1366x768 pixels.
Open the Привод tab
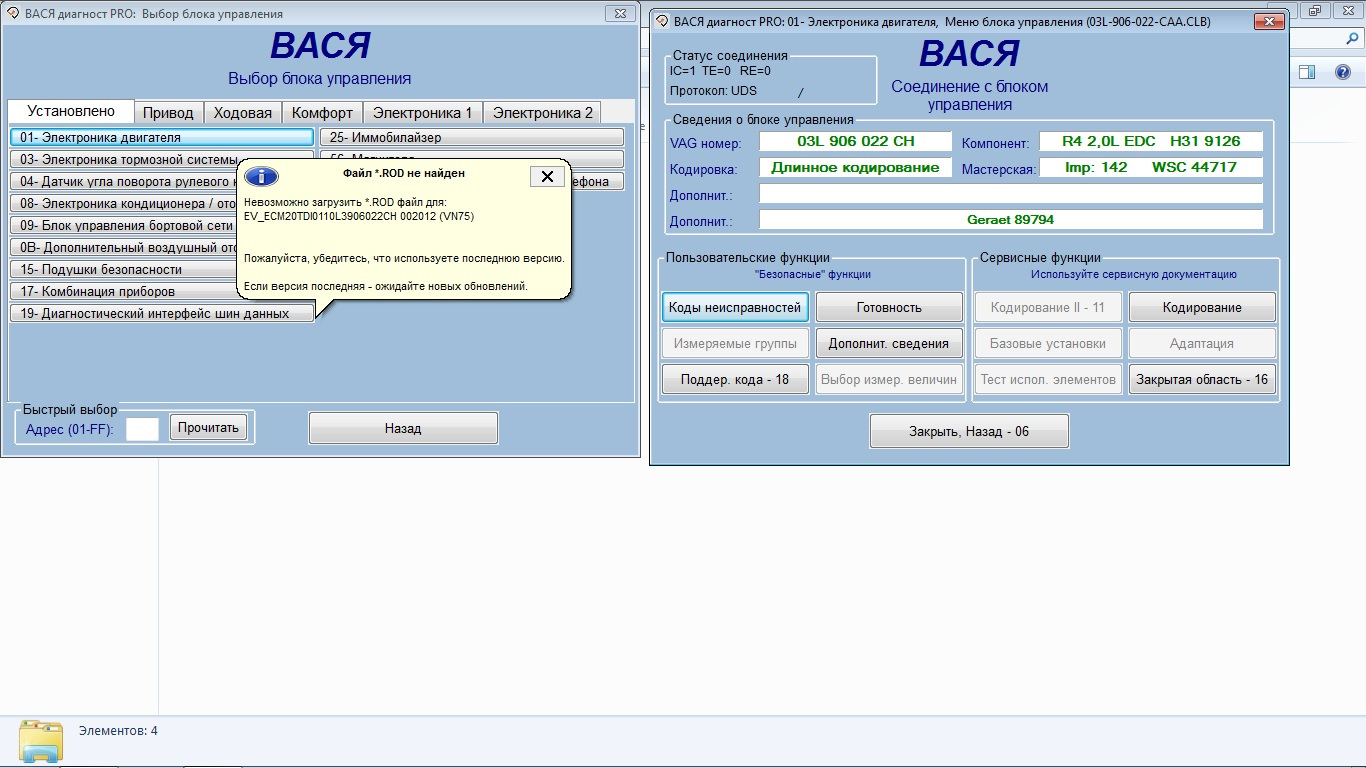pyautogui.click(x=168, y=112)
